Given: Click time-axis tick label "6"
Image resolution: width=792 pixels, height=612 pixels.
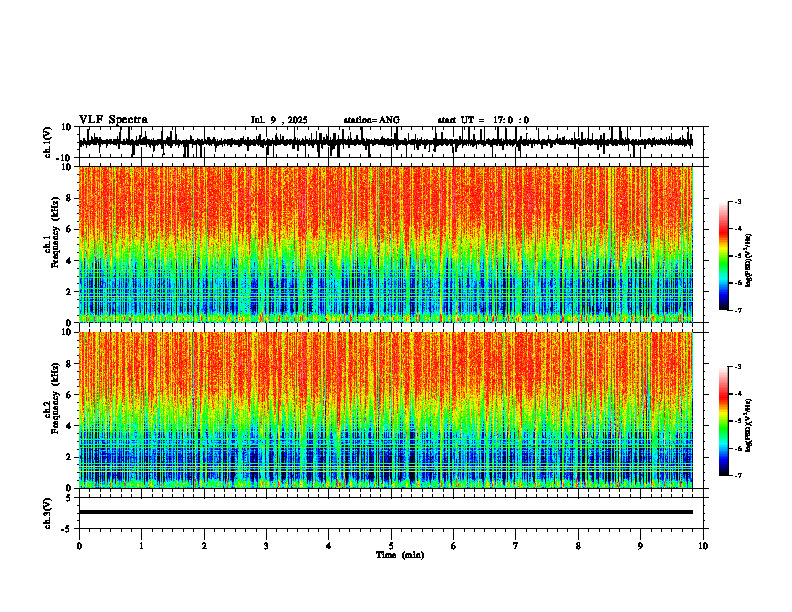Looking at the screenshot, I should pos(453,546).
